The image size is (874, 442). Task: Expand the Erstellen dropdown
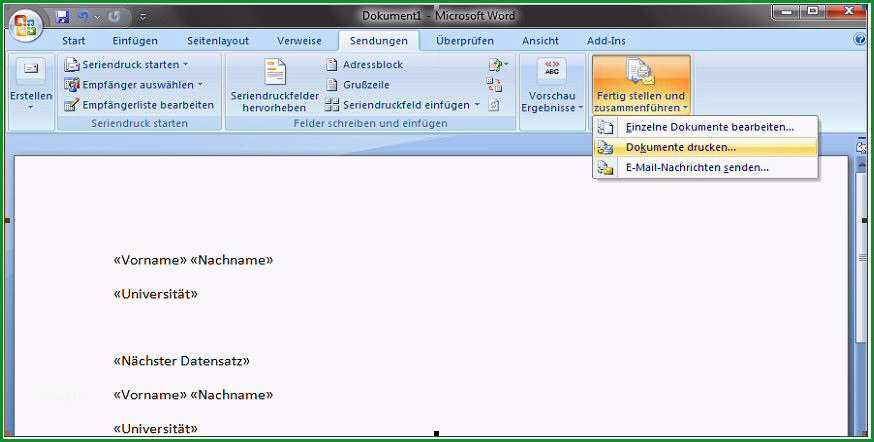pos(31,107)
